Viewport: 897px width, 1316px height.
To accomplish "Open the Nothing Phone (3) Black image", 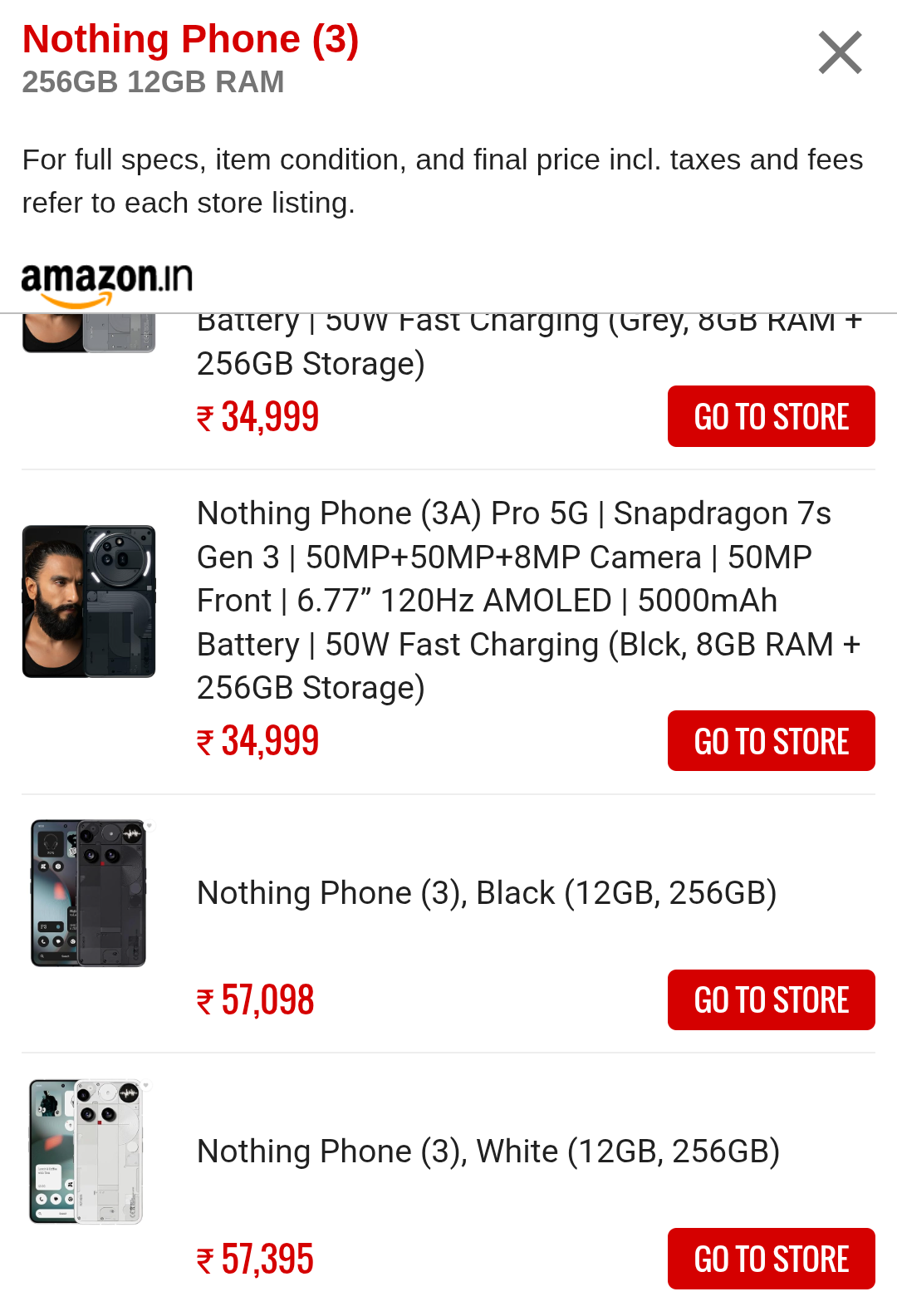I will [x=89, y=893].
